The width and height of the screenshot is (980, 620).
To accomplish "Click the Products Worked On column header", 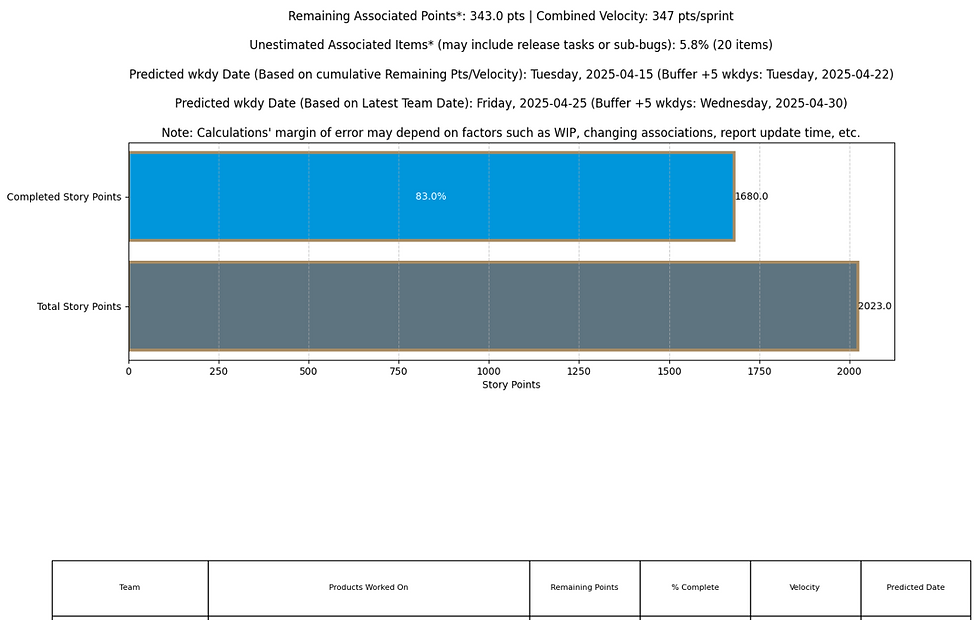I will [369, 588].
